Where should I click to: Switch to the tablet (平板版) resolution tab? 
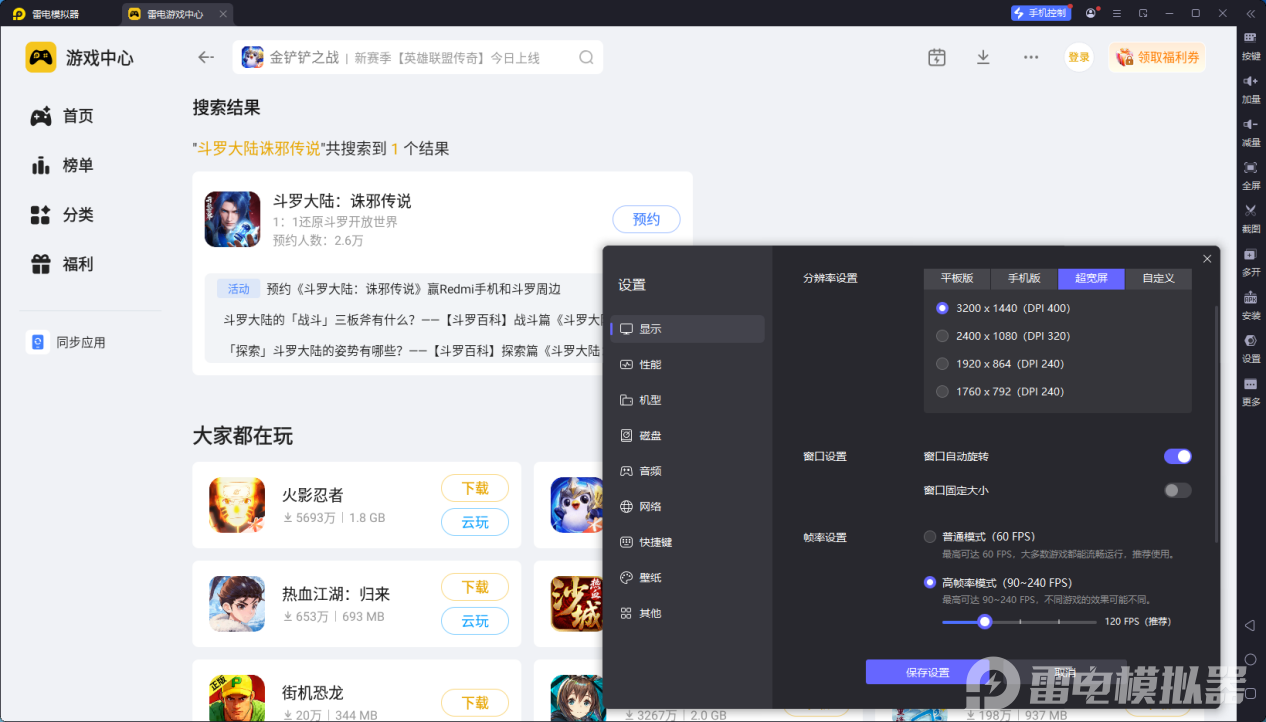[x=956, y=278]
